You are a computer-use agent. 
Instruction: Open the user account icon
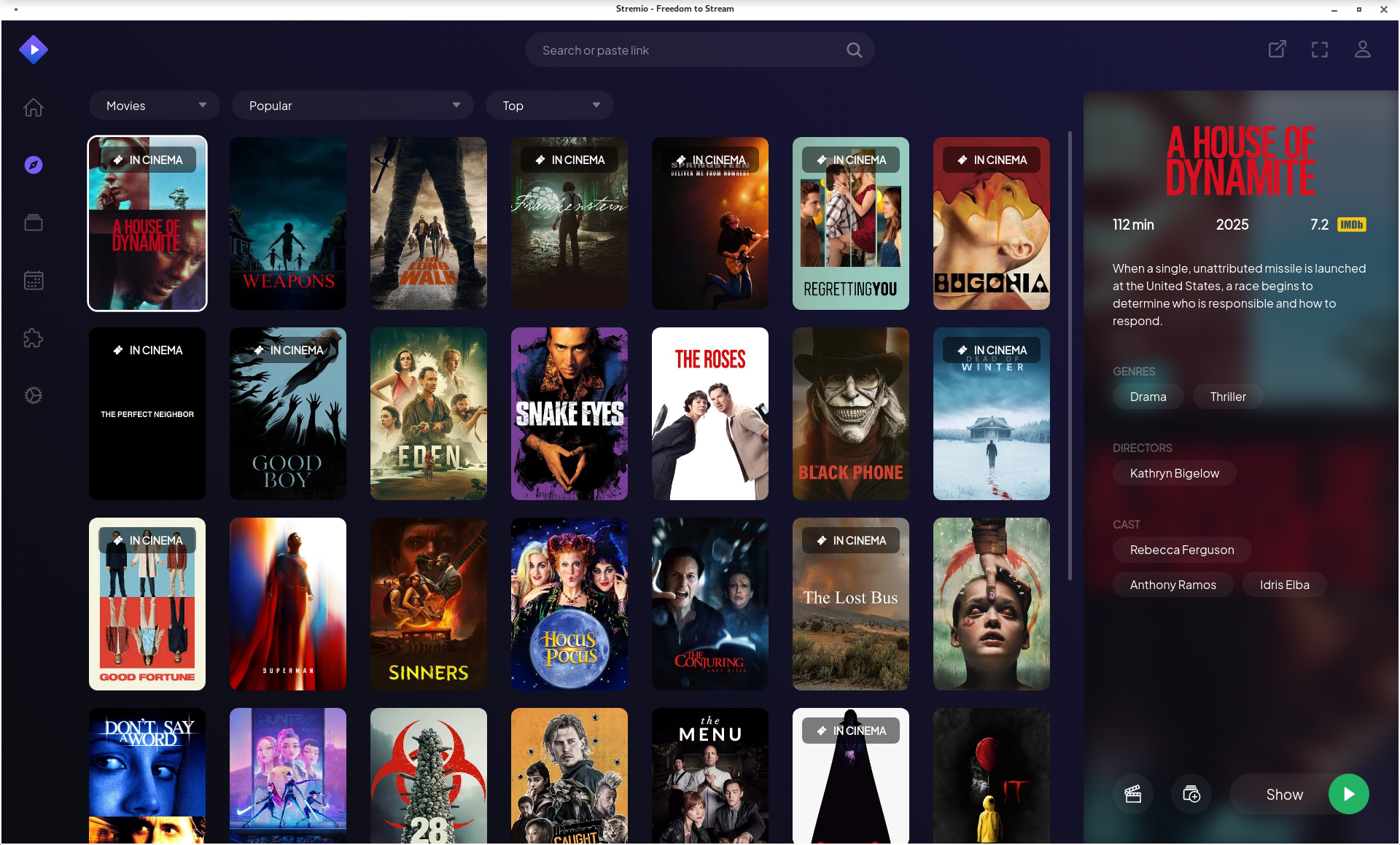point(1363,49)
